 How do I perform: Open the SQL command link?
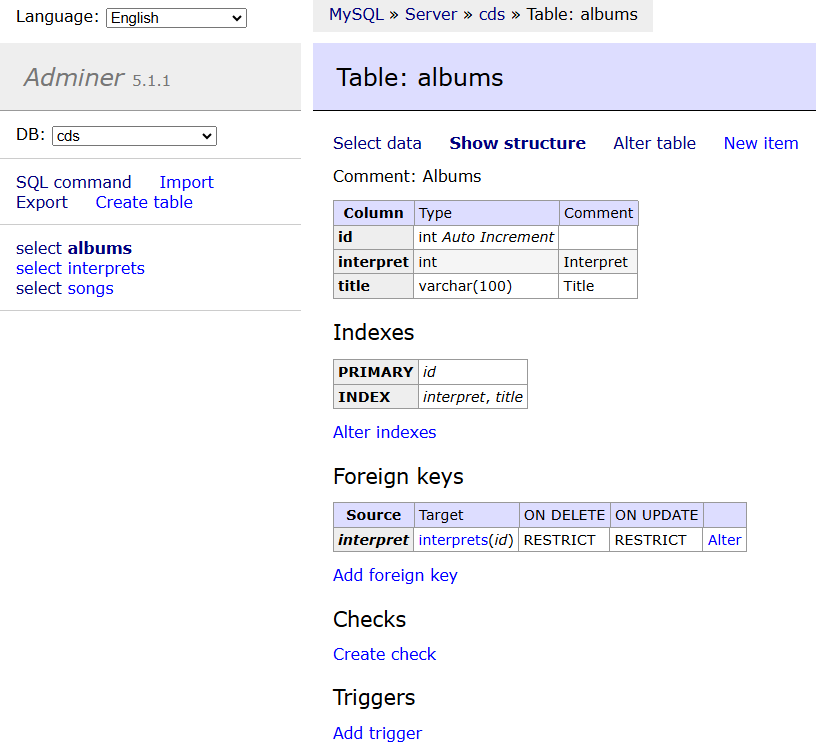[73, 182]
